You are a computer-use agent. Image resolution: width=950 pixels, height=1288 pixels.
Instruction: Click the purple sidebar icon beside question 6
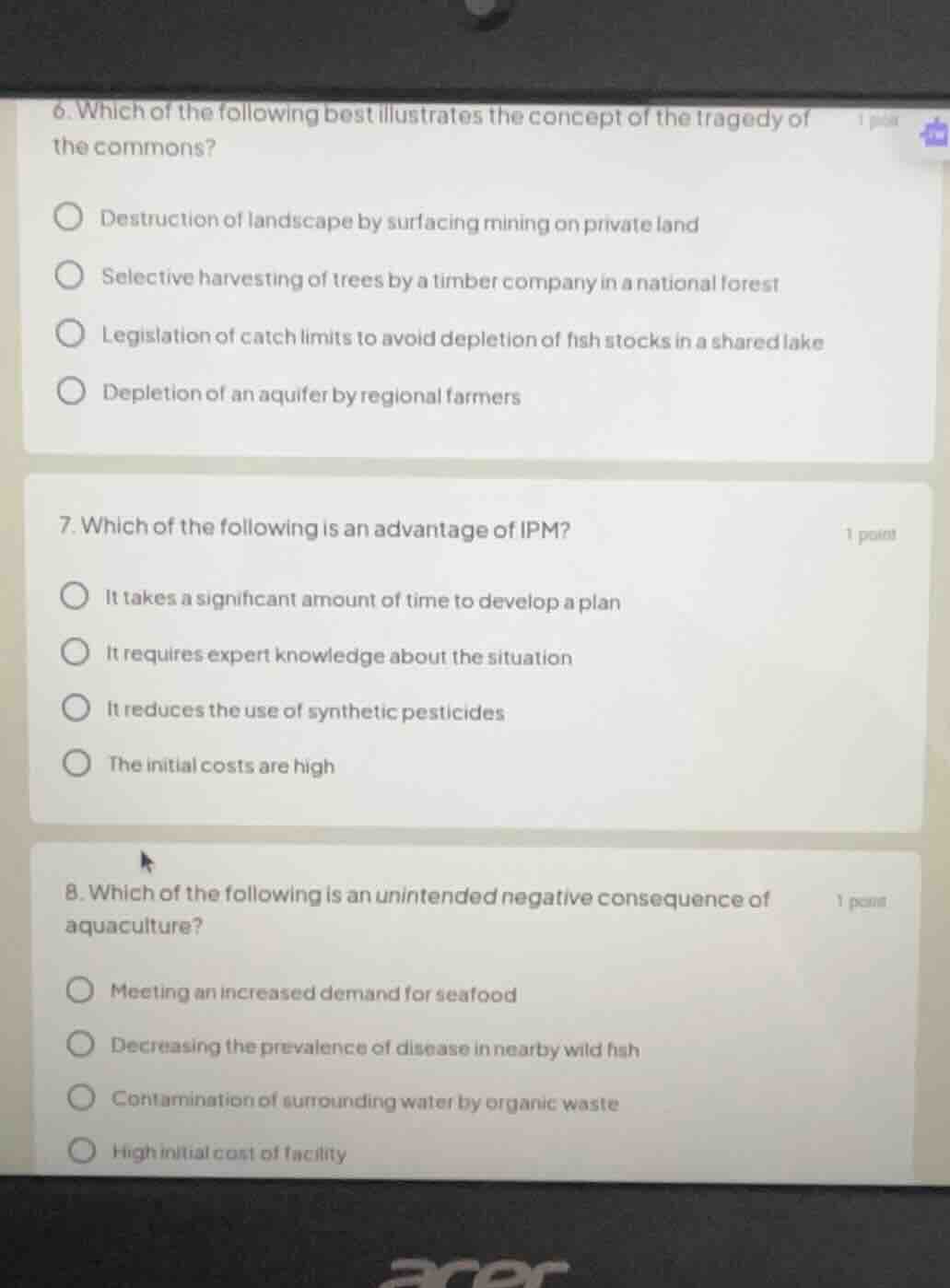coord(933,134)
